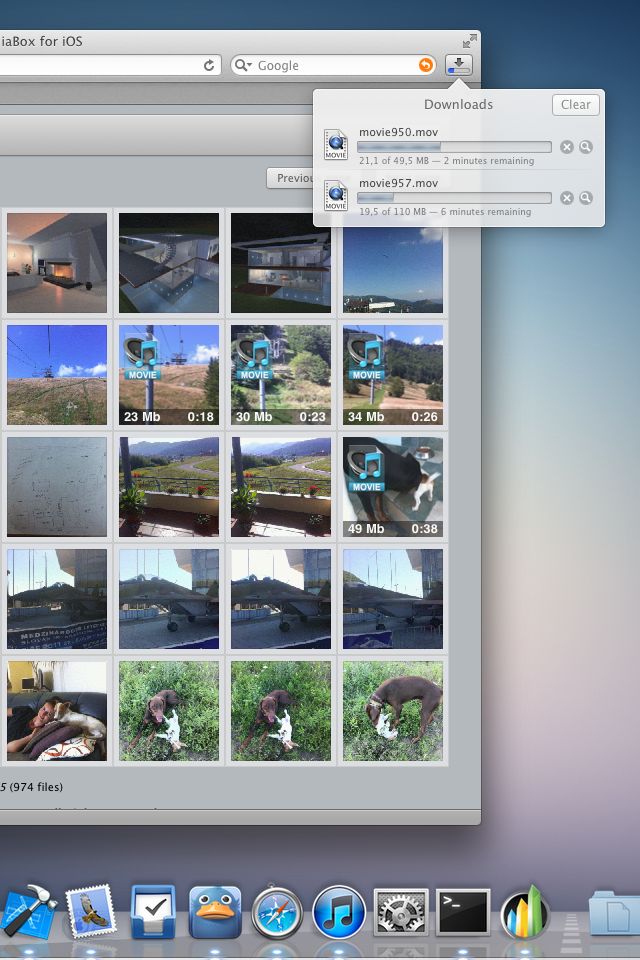
Task: Open the 30 Mb movie thumbnail
Action: pyautogui.click(x=280, y=375)
